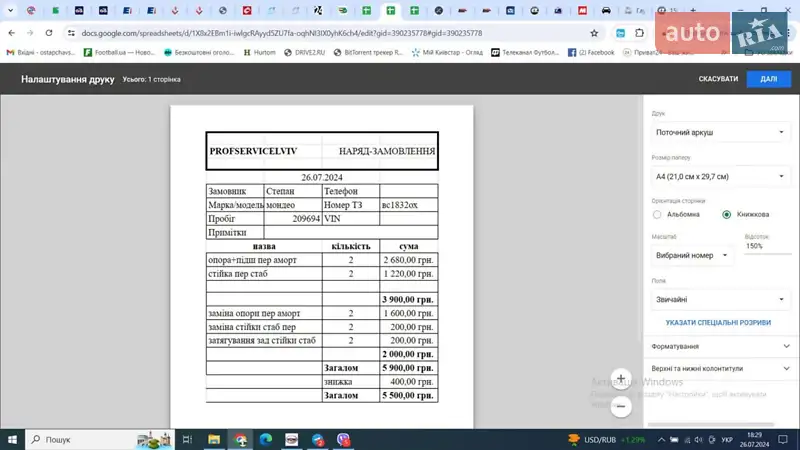Click the zoom out minus button
This screenshot has width=800, height=450.
621,406
